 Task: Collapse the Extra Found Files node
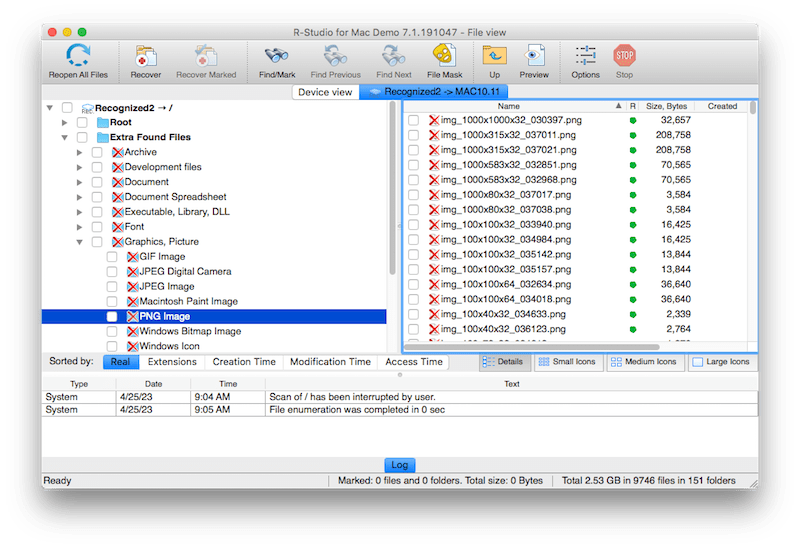tap(66, 137)
